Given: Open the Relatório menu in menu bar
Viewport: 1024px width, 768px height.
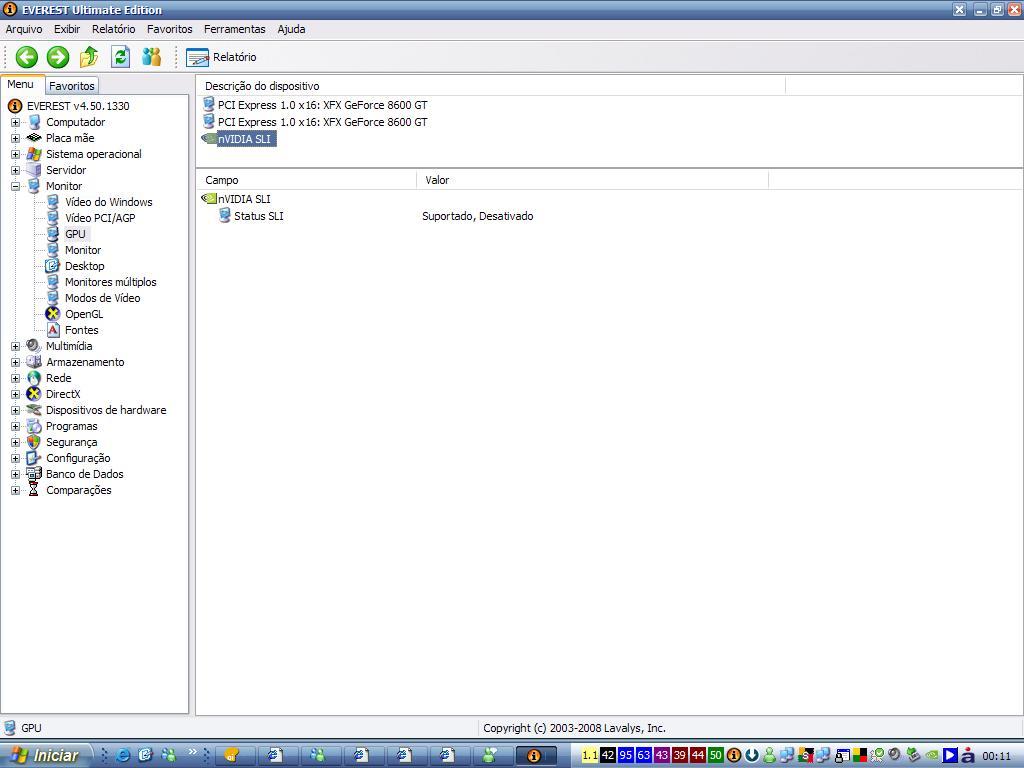Looking at the screenshot, I should pyautogui.click(x=114, y=29).
